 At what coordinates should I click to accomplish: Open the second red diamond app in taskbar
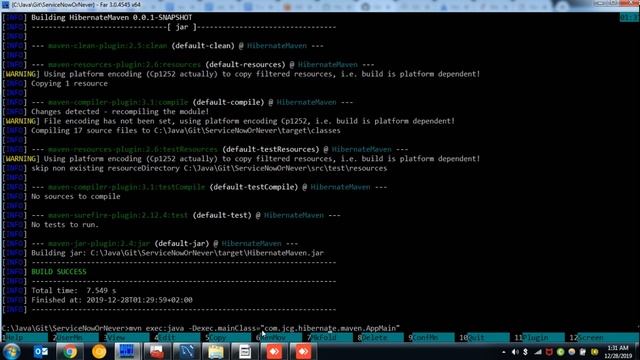(x=303, y=351)
